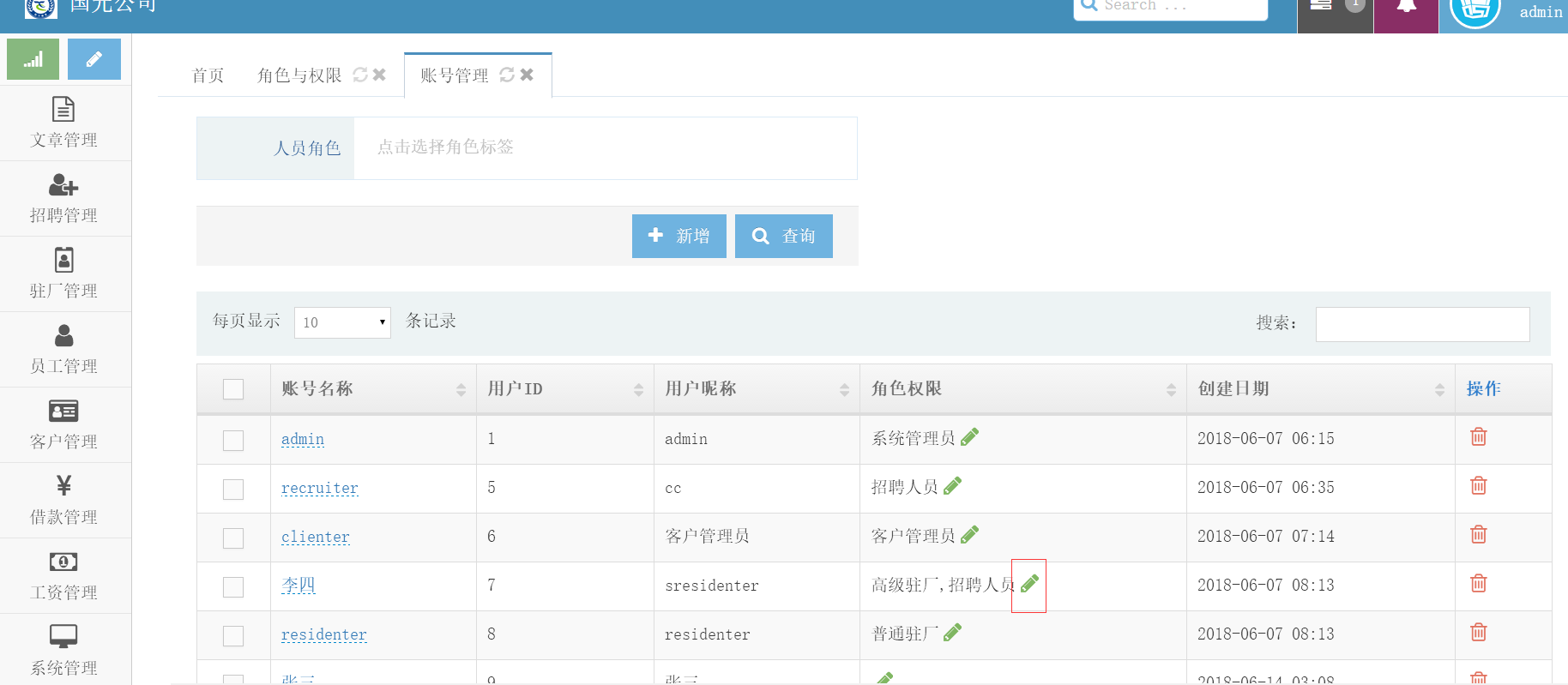This screenshot has width=1568, height=685.
Task: Close the 角色与权限 tab
Action: click(x=379, y=75)
